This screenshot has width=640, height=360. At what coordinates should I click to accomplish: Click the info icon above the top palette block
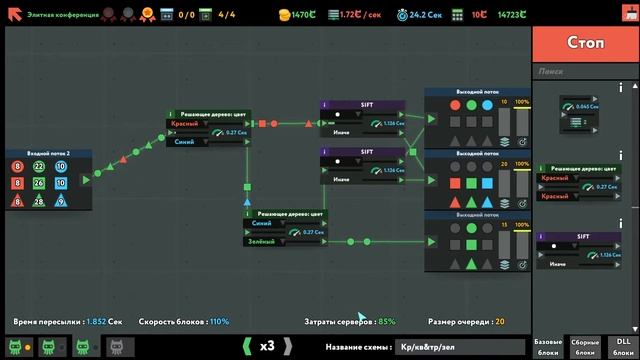[621, 87]
